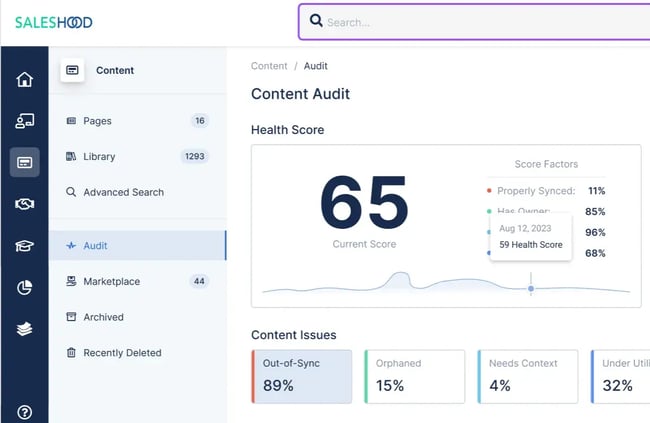This screenshot has height=423, width=650.
Task: Open Advanced Search menu item
Action: point(138,192)
